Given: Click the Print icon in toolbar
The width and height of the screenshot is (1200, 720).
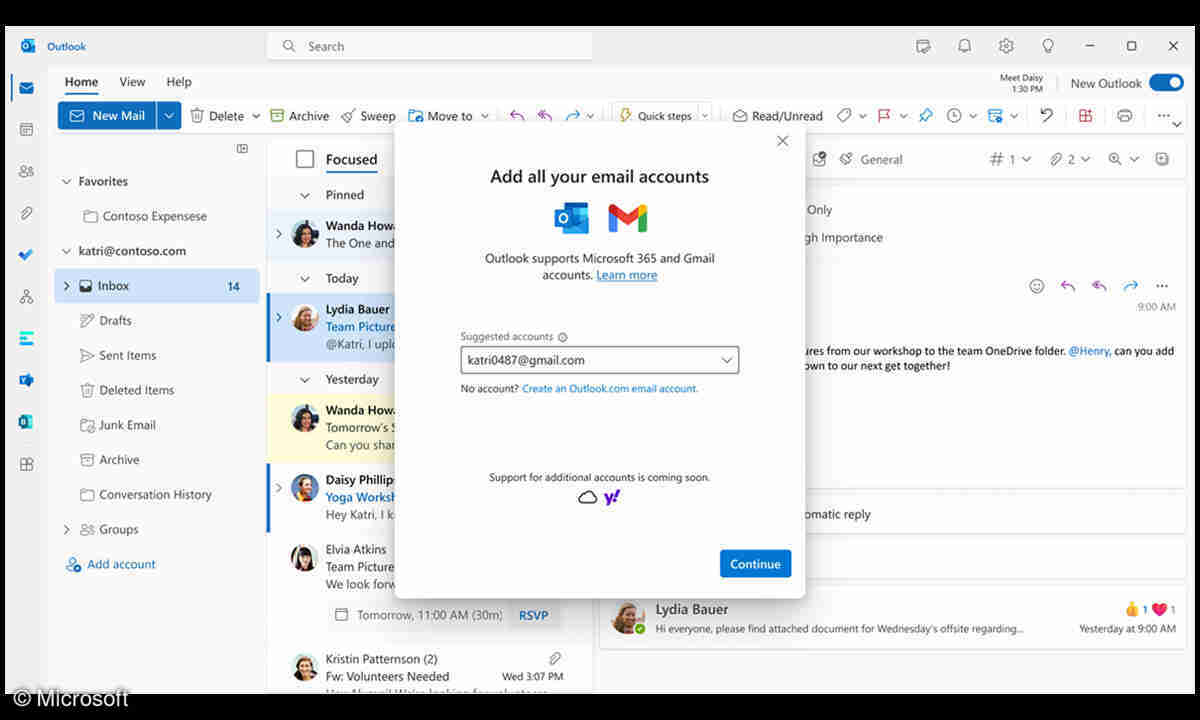Looking at the screenshot, I should (x=1124, y=116).
